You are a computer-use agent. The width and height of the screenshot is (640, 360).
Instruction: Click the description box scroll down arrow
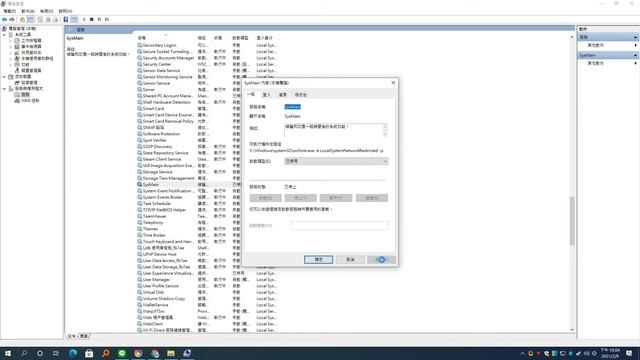tap(385, 134)
